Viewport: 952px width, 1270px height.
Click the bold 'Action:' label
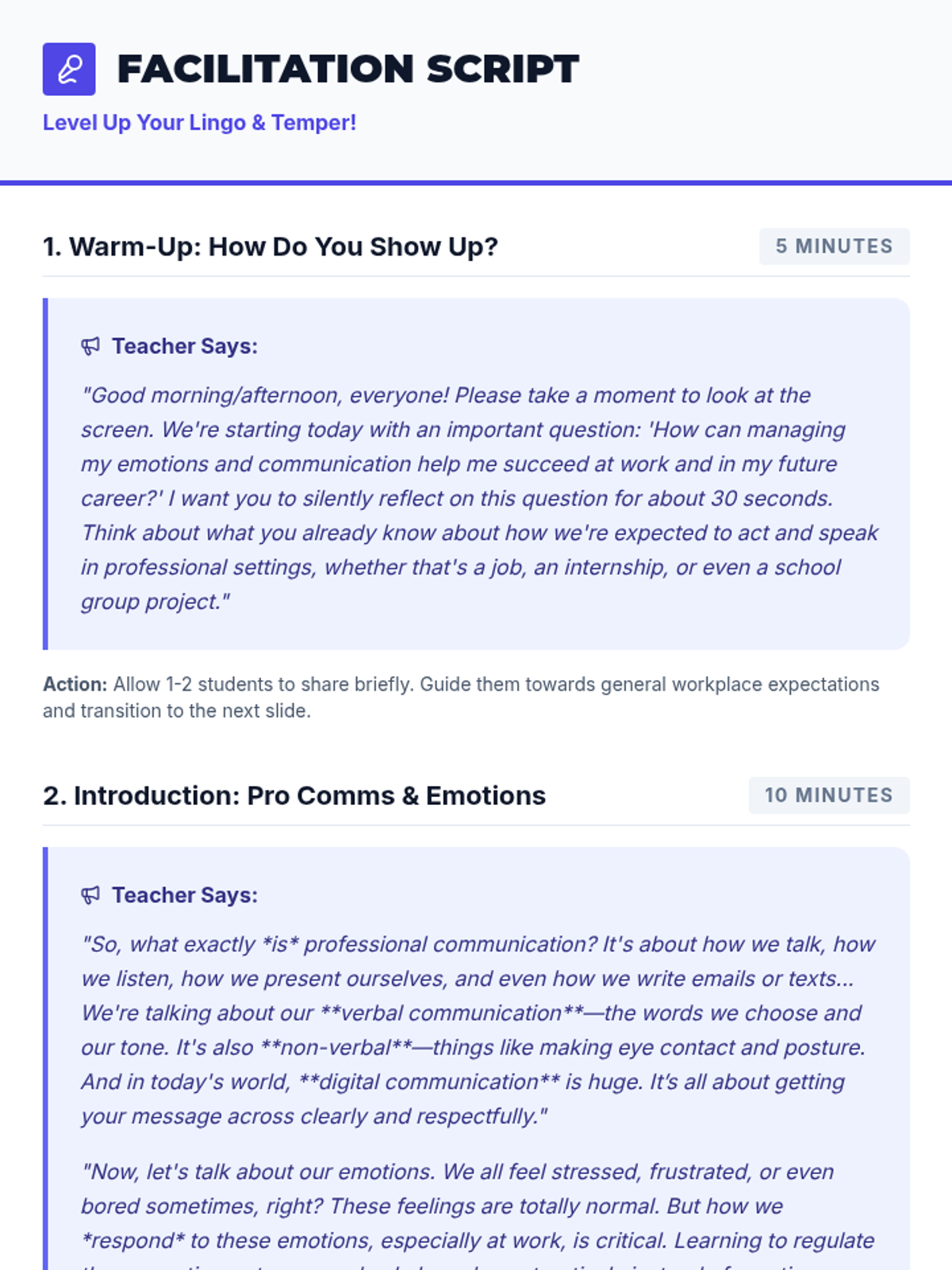[75, 684]
